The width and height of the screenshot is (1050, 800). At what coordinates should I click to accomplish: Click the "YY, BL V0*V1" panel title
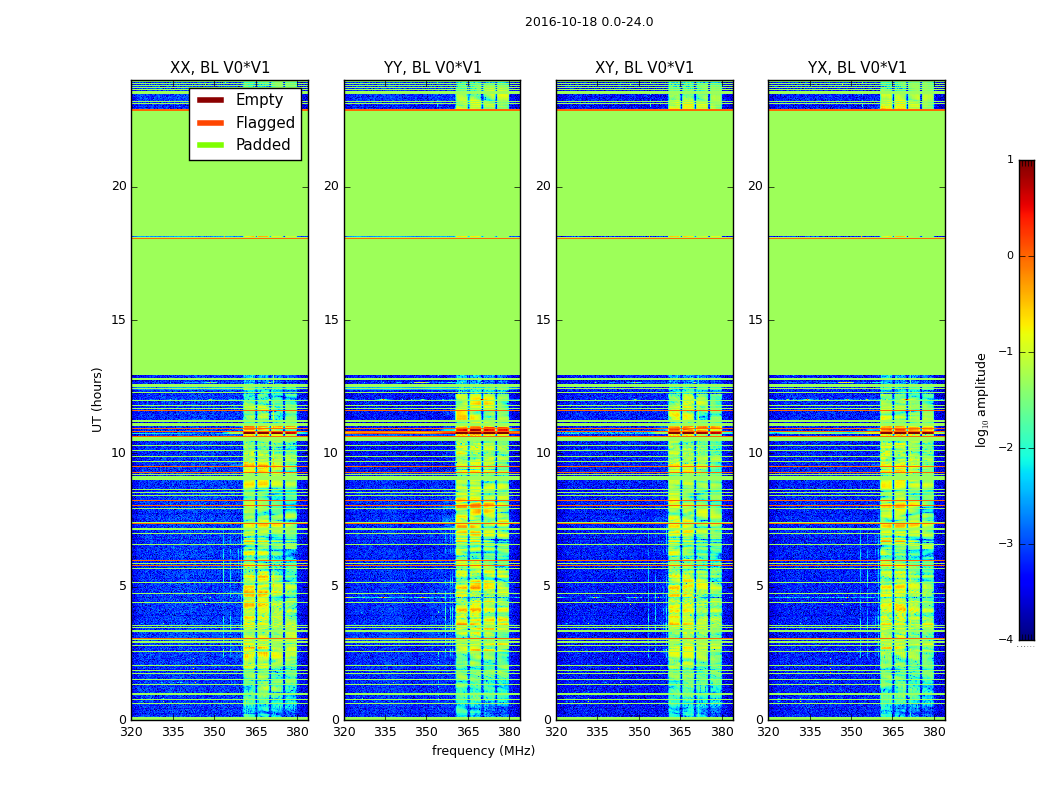click(433, 68)
